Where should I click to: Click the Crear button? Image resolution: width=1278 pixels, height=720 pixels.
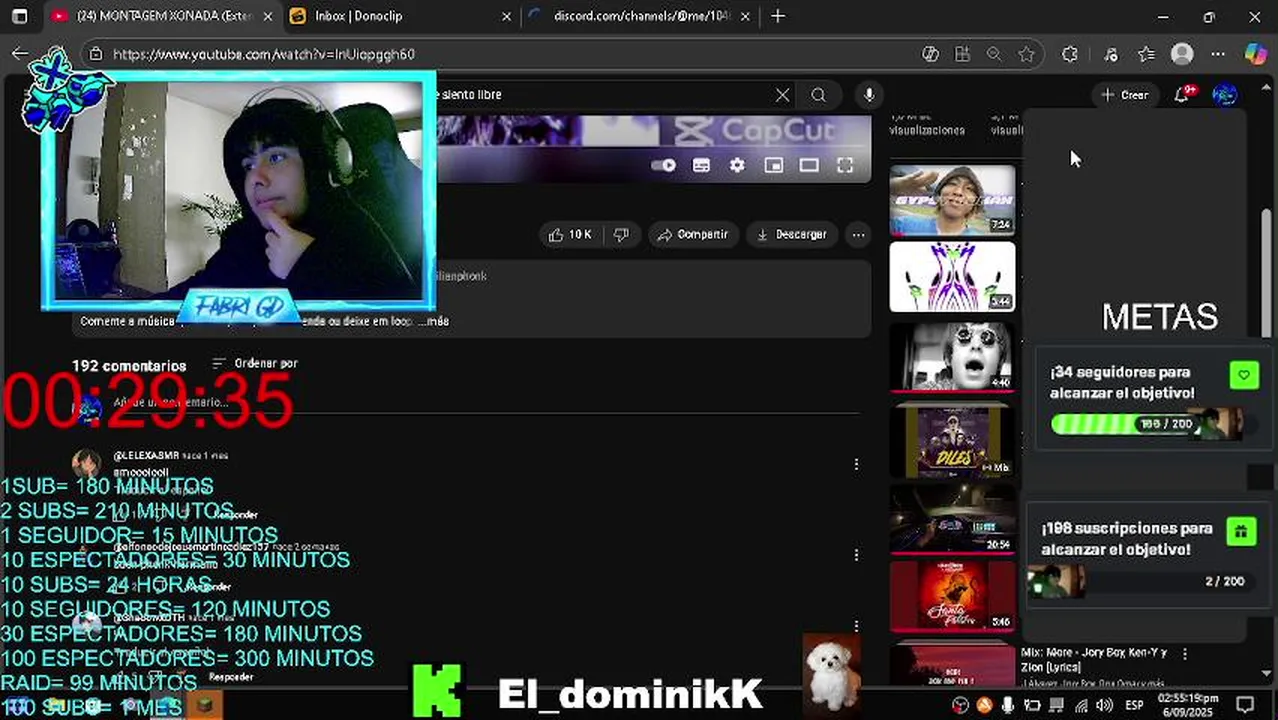tap(1124, 95)
